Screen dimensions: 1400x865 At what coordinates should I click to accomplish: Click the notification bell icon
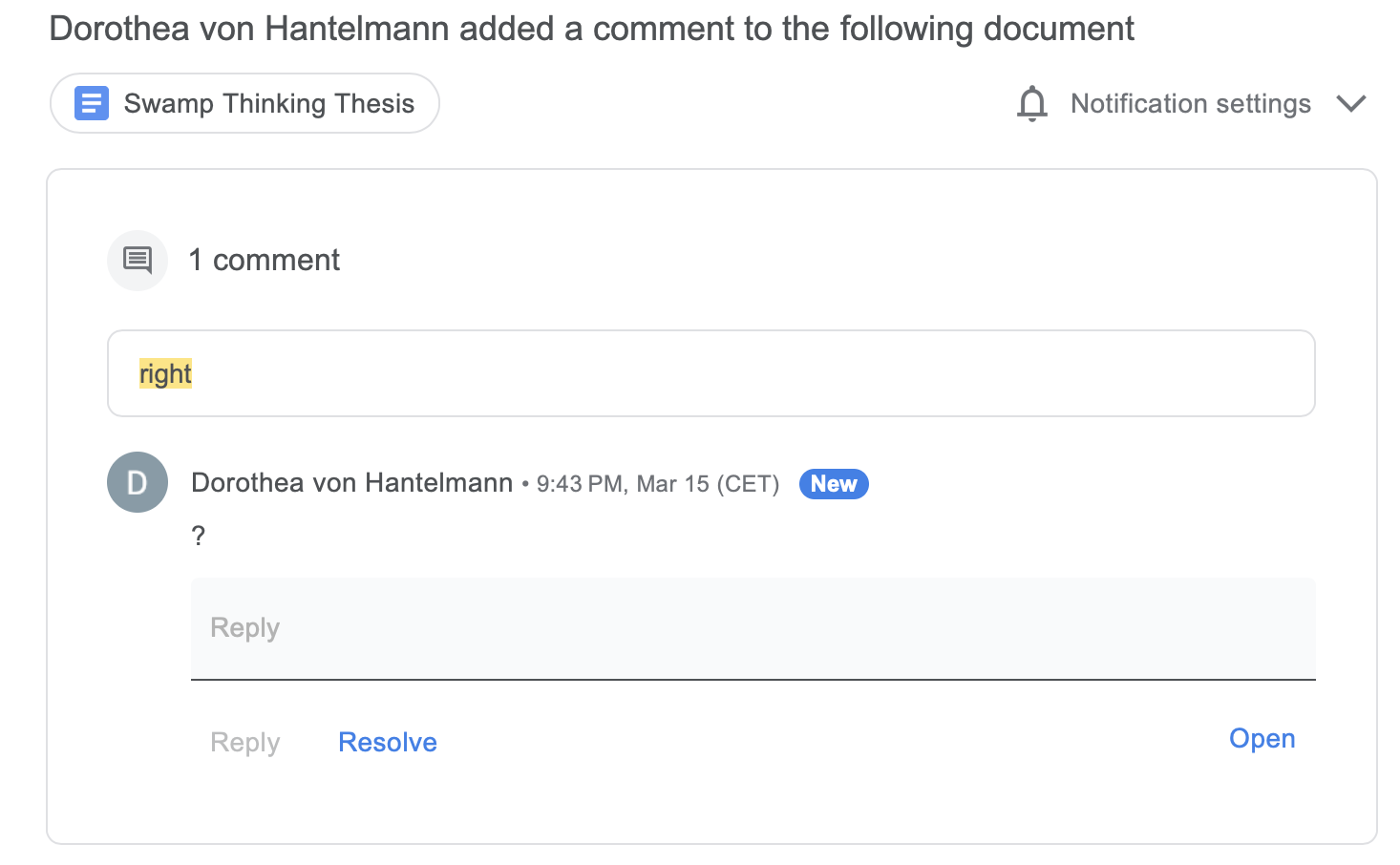pyautogui.click(x=1031, y=103)
